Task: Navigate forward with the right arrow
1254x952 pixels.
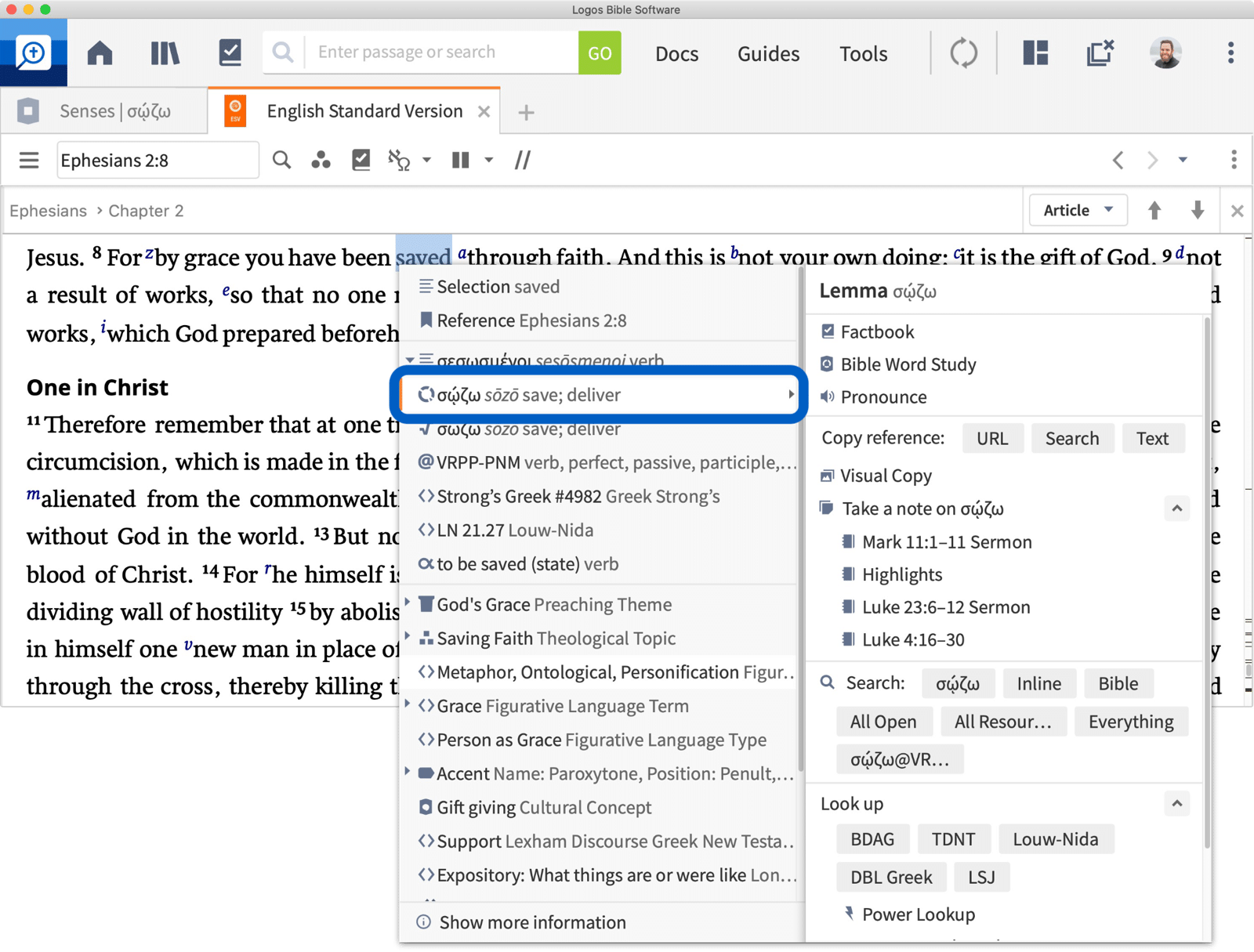Action: [1152, 160]
